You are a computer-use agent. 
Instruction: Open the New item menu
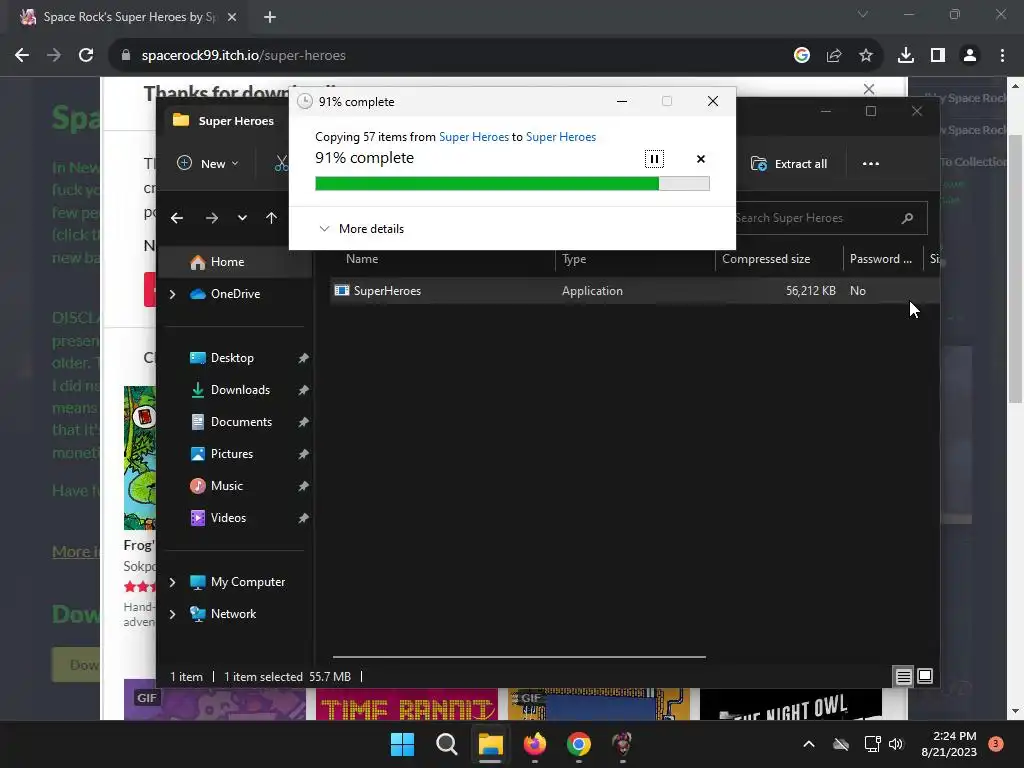[208, 163]
